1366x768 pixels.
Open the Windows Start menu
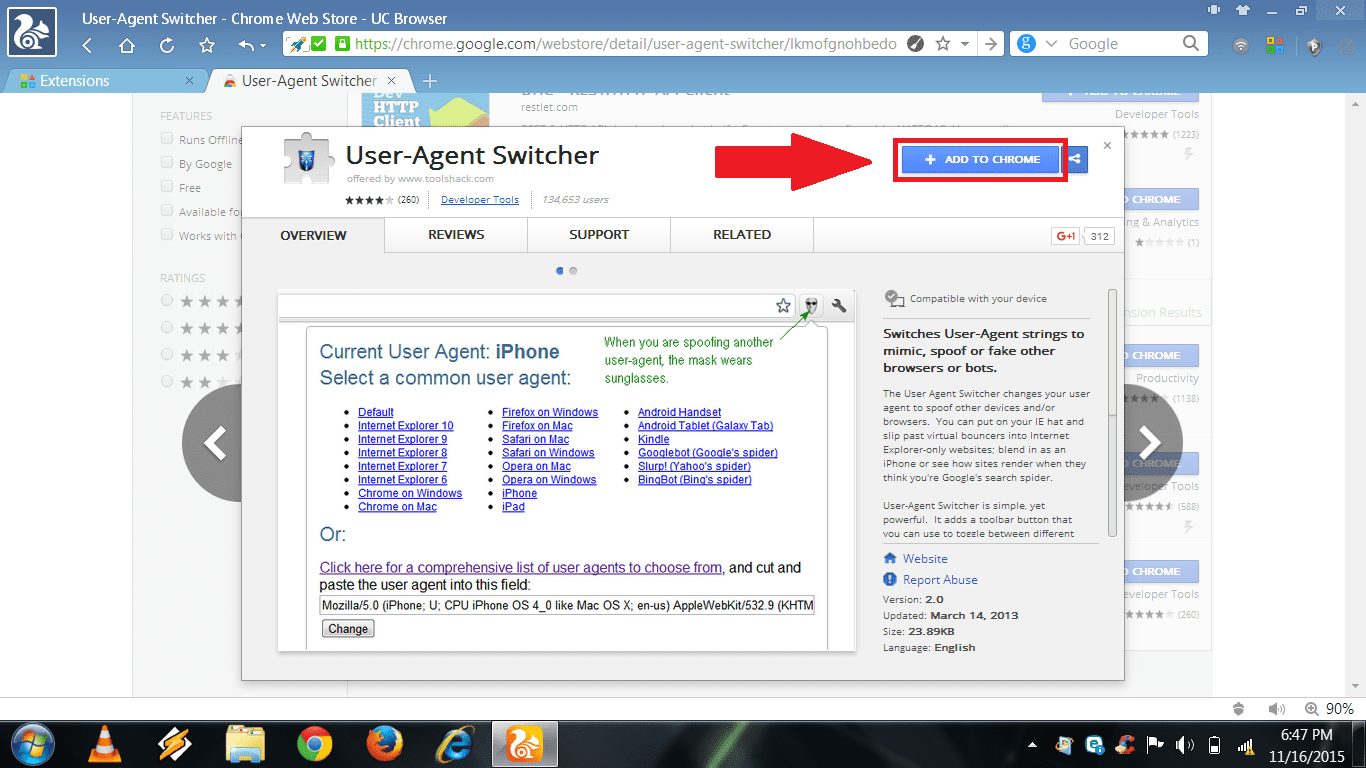32,744
